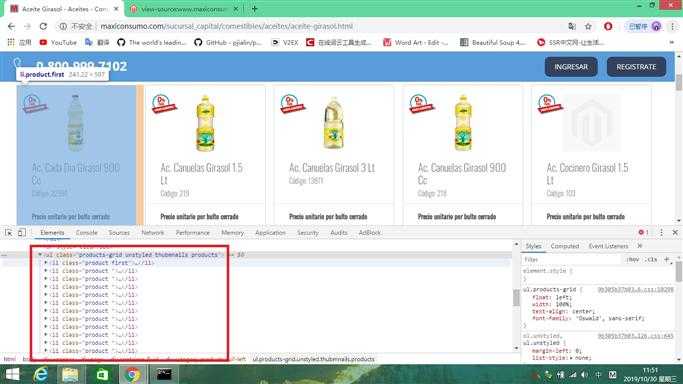Click the page vertical scrollbar thumb
683x384 pixels.
(x=679, y=81)
